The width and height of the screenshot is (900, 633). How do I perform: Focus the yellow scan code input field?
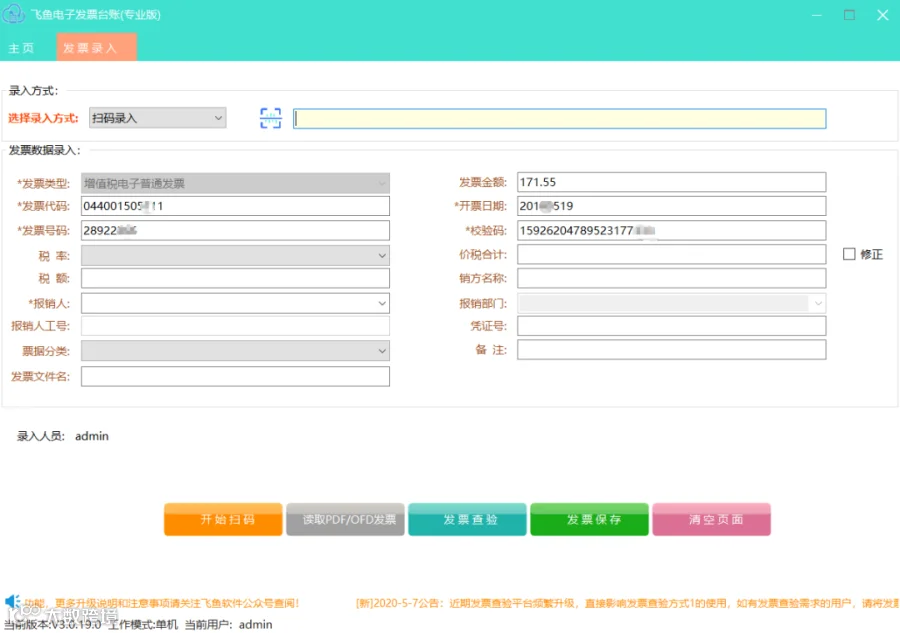pyautogui.click(x=560, y=119)
